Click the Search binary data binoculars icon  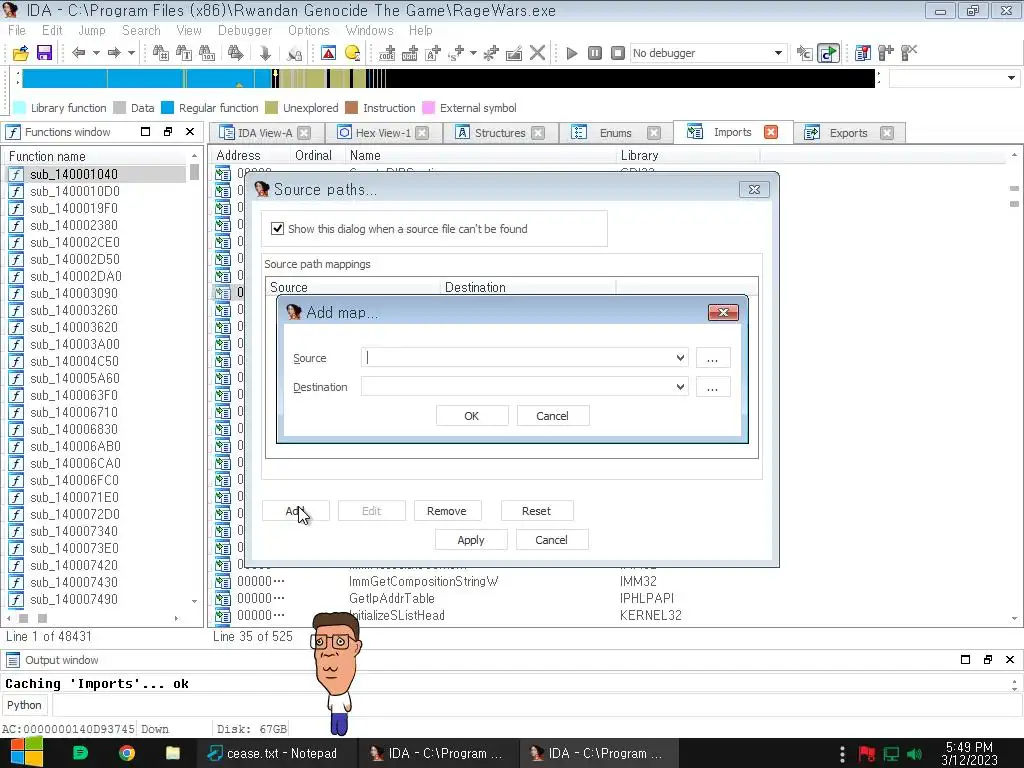point(160,53)
